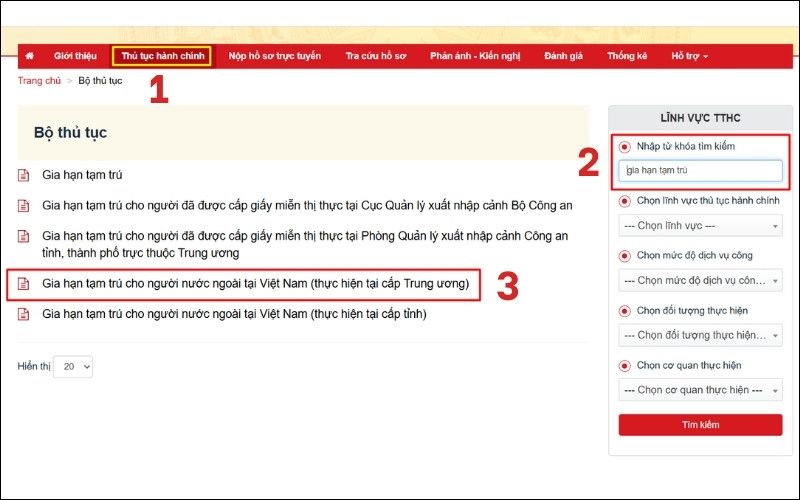Viewport: 800px width, 500px height.
Task: Click document icon beside Cục Quản lý xuất nhập cảnh procedure
Action: [x=24, y=206]
